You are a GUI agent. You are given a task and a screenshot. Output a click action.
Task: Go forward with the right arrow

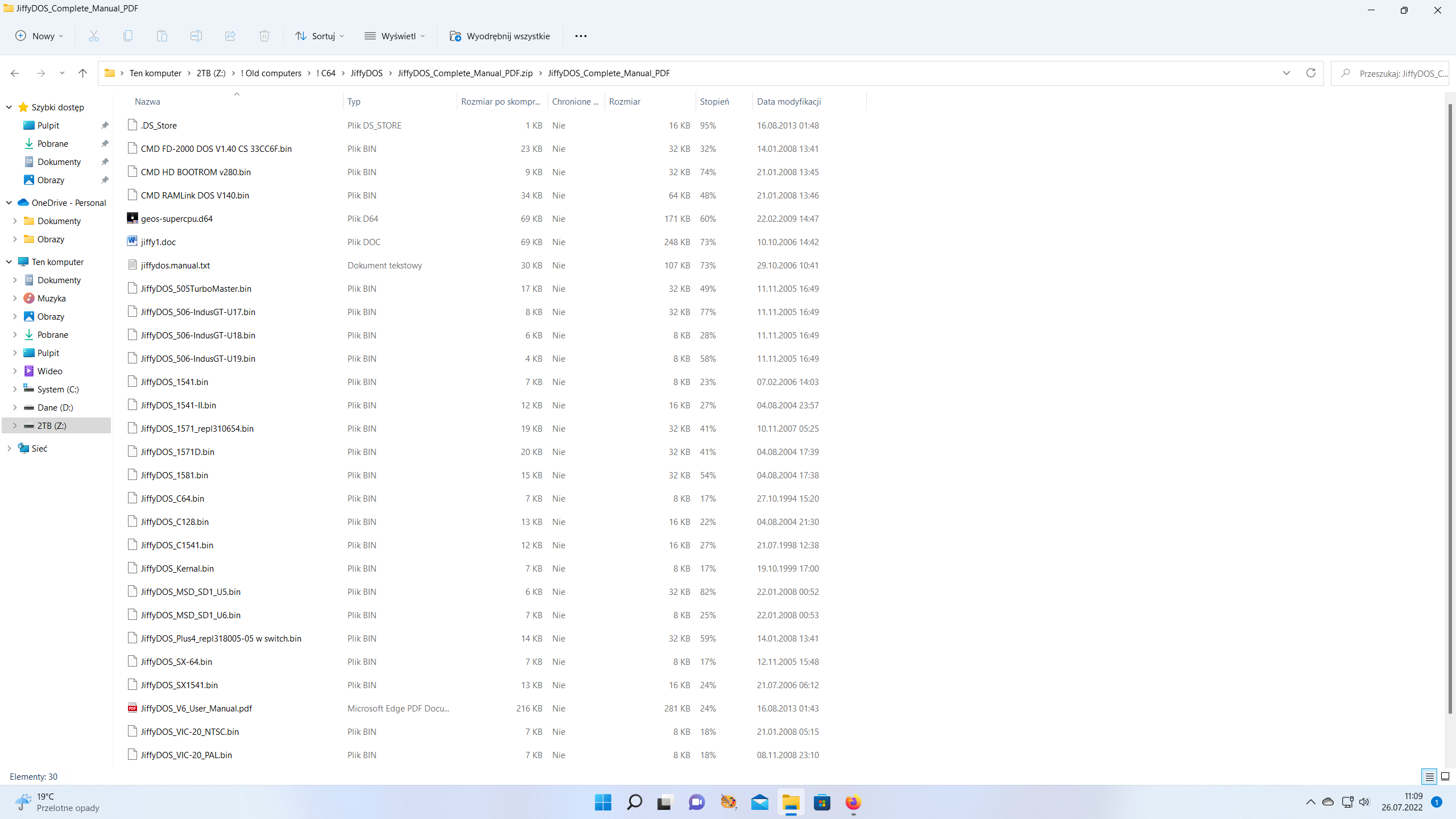click(x=41, y=73)
